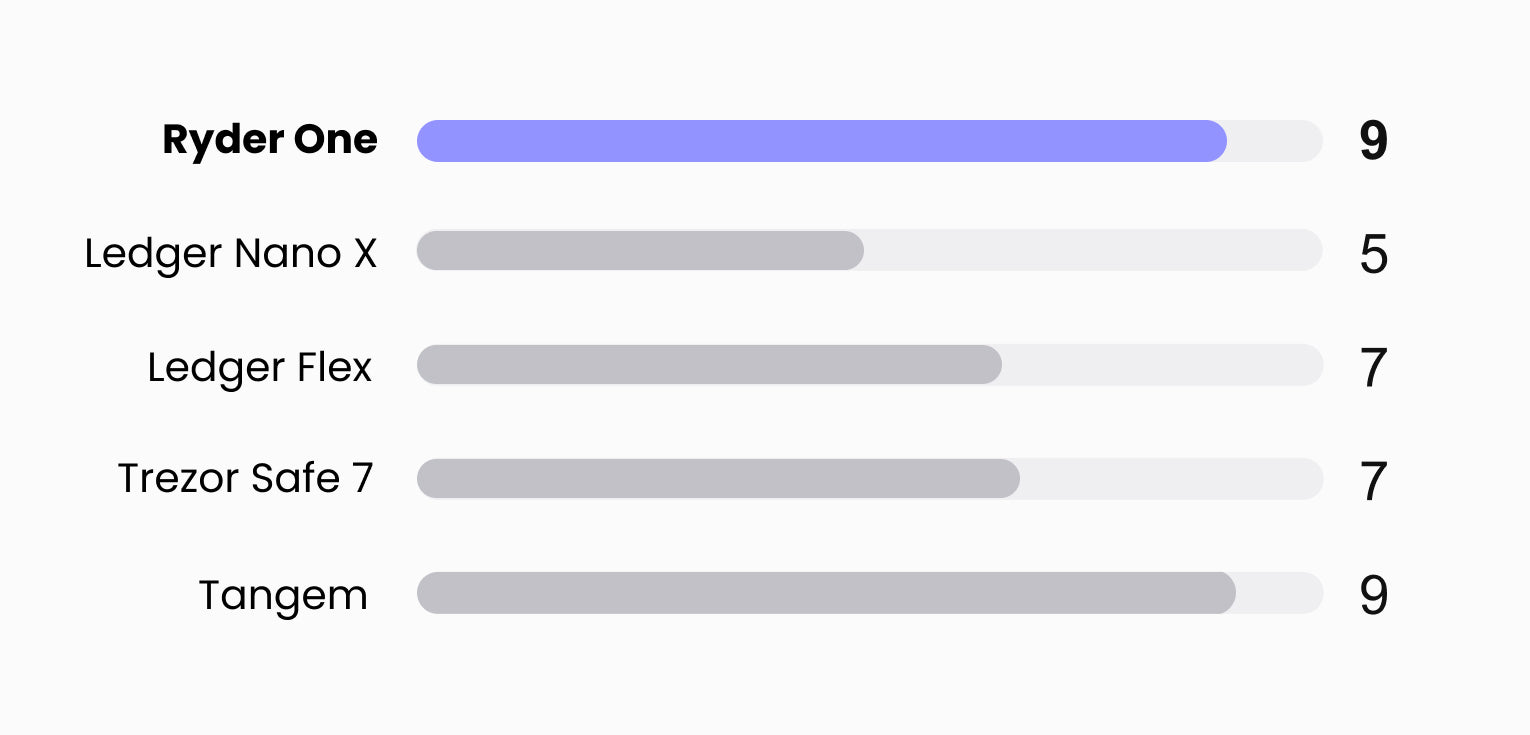Image resolution: width=1530 pixels, height=735 pixels.
Task: Click the Ledger Nano X gray bar
Action: [640, 250]
